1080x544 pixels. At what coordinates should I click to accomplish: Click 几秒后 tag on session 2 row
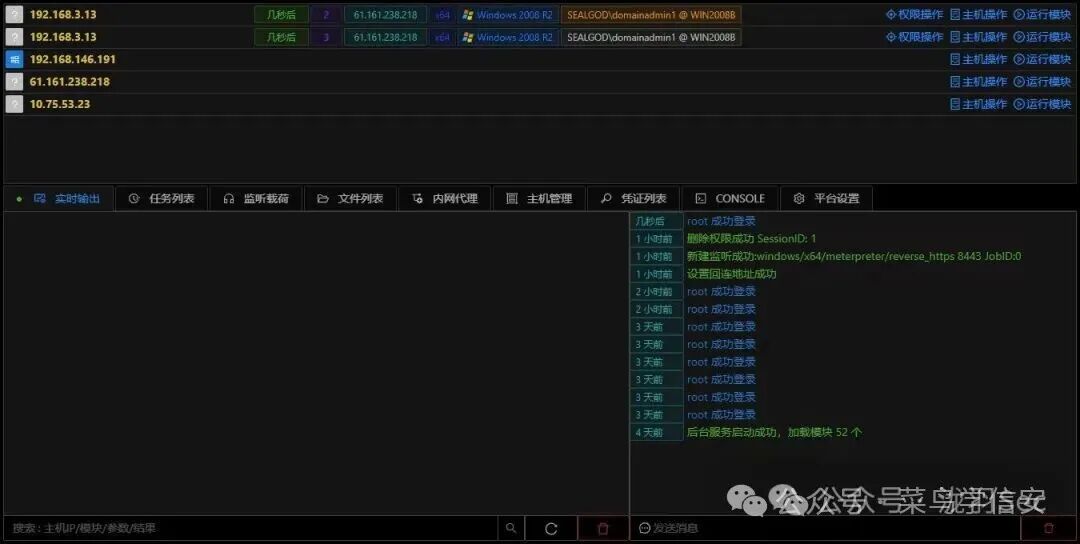[281, 14]
